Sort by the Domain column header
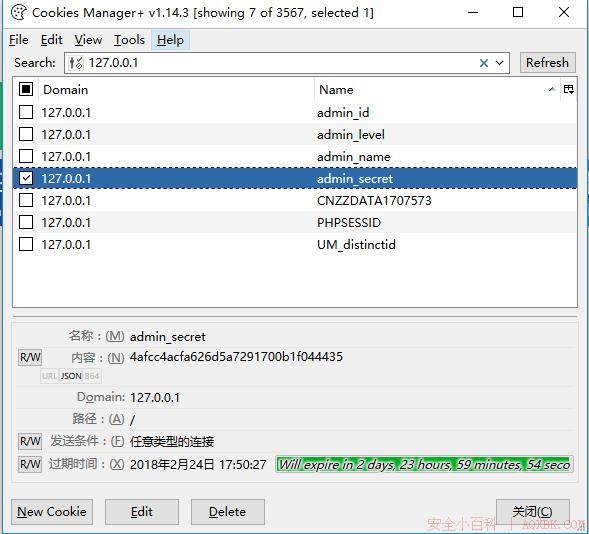Screen dimensions: 589x534 click(176, 89)
